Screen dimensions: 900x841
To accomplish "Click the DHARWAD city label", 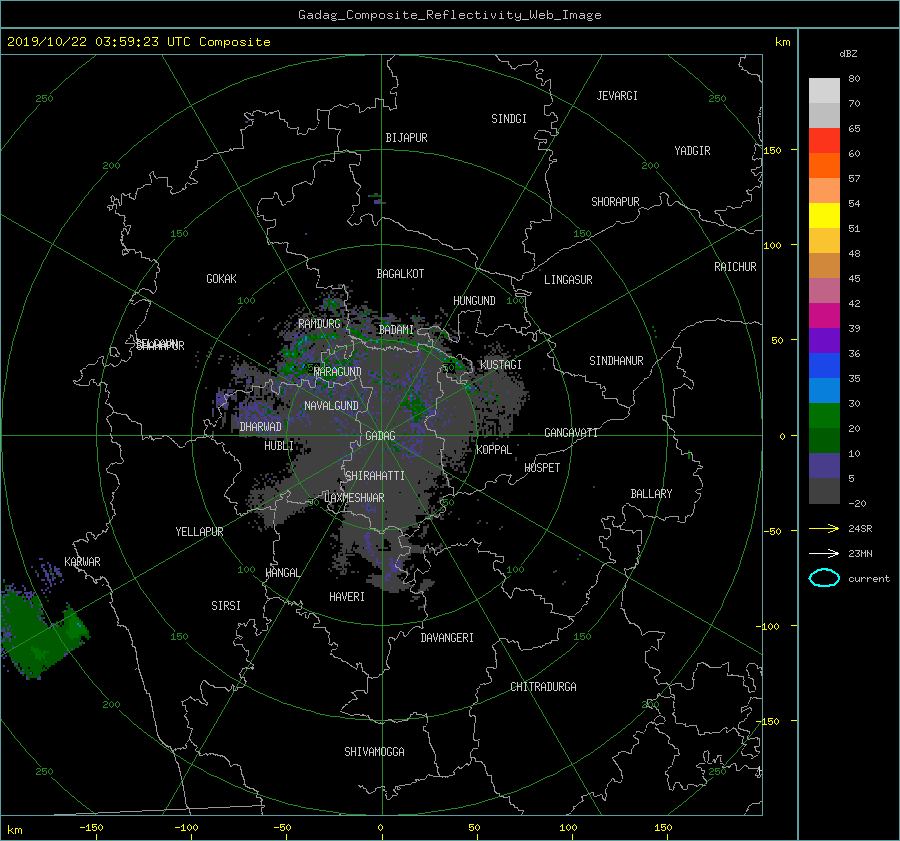I will coord(261,427).
